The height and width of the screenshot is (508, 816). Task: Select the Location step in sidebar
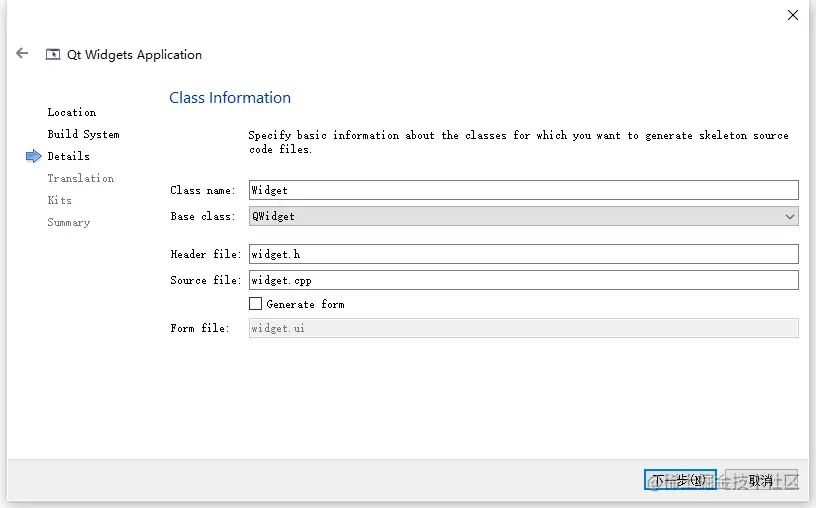72,112
